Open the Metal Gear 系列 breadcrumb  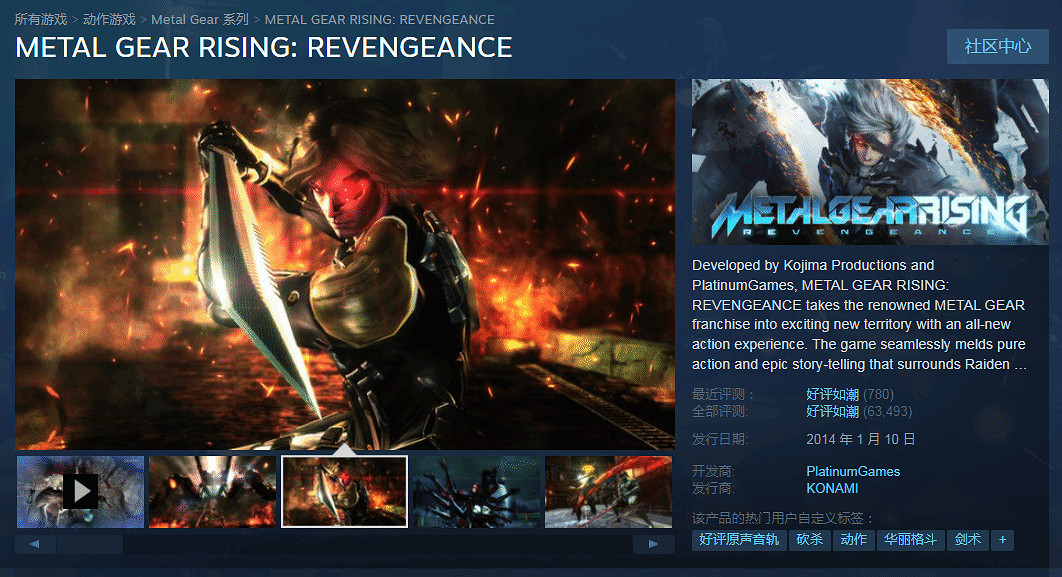pos(199,19)
